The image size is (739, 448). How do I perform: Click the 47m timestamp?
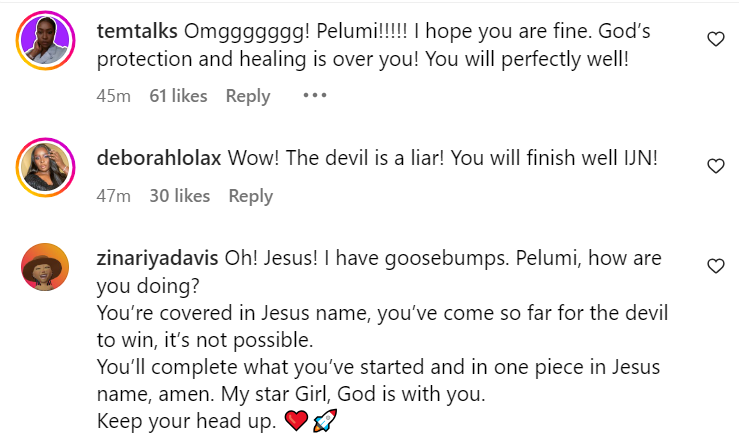click(114, 196)
